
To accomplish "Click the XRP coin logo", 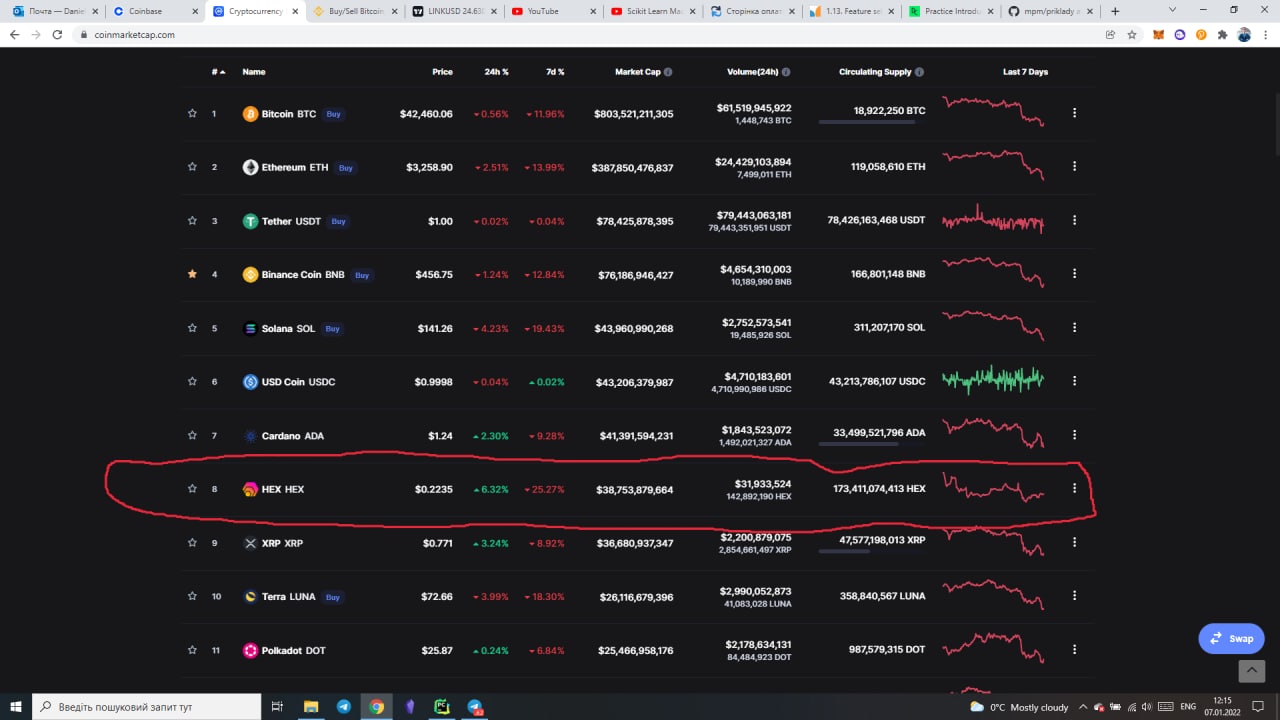I will coord(250,543).
